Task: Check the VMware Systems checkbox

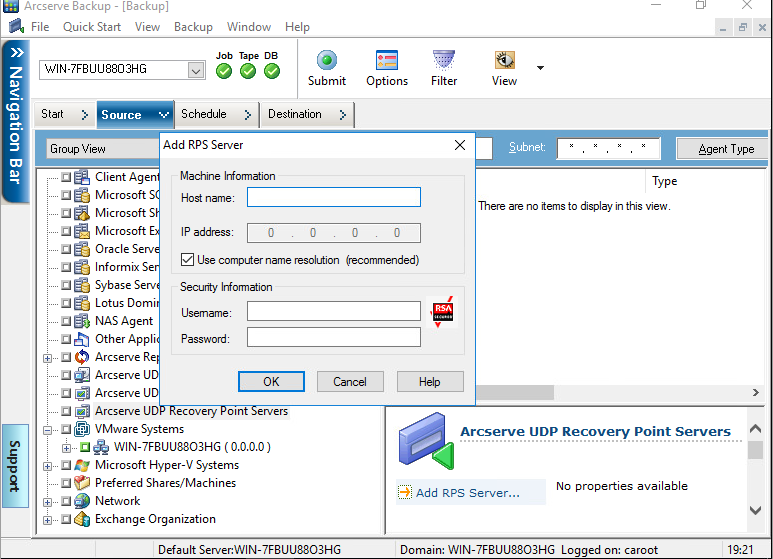Action: [66, 429]
